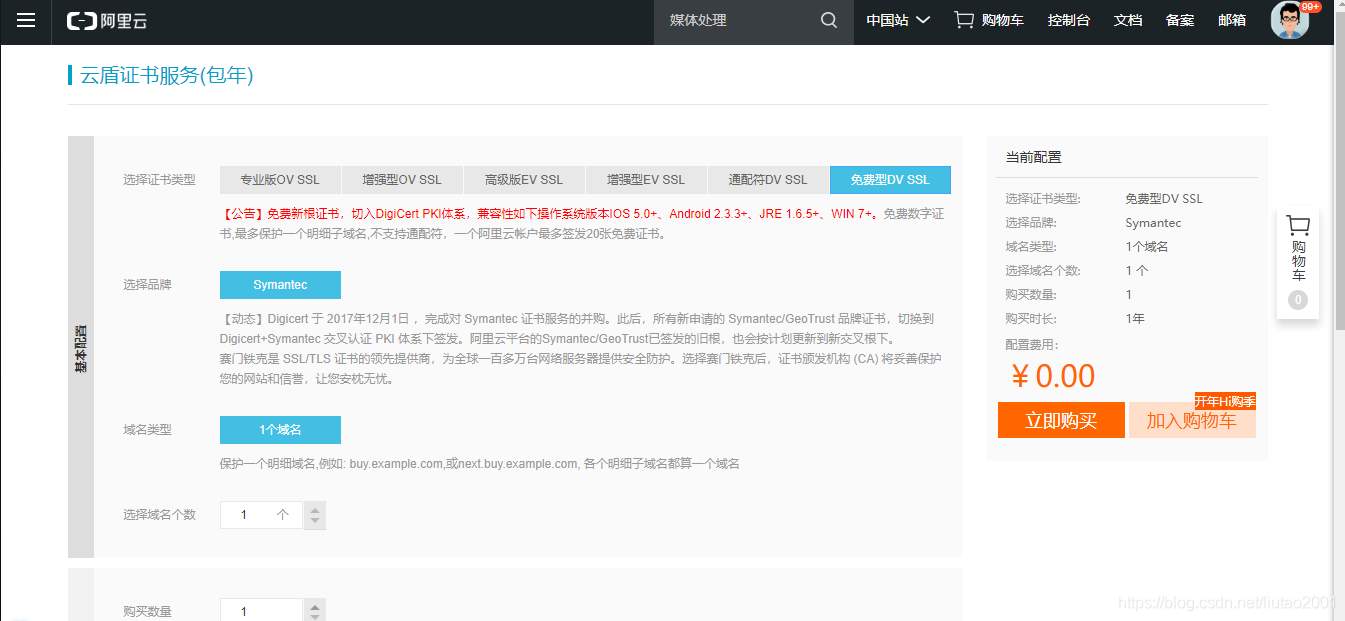The image size is (1345, 621).
Task: Click the 基本配置 section side tab
Action: (x=81, y=347)
